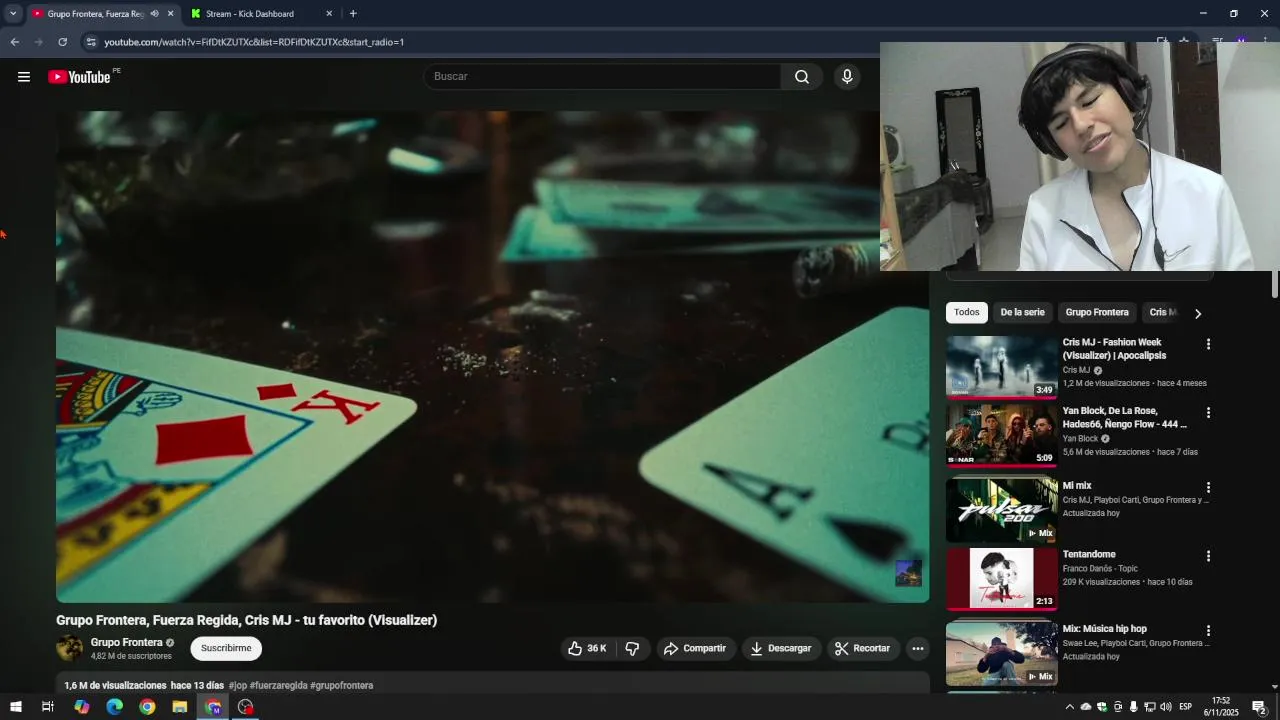Open options menu for Mi mix
1280x720 pixels.
point(1208,487)
